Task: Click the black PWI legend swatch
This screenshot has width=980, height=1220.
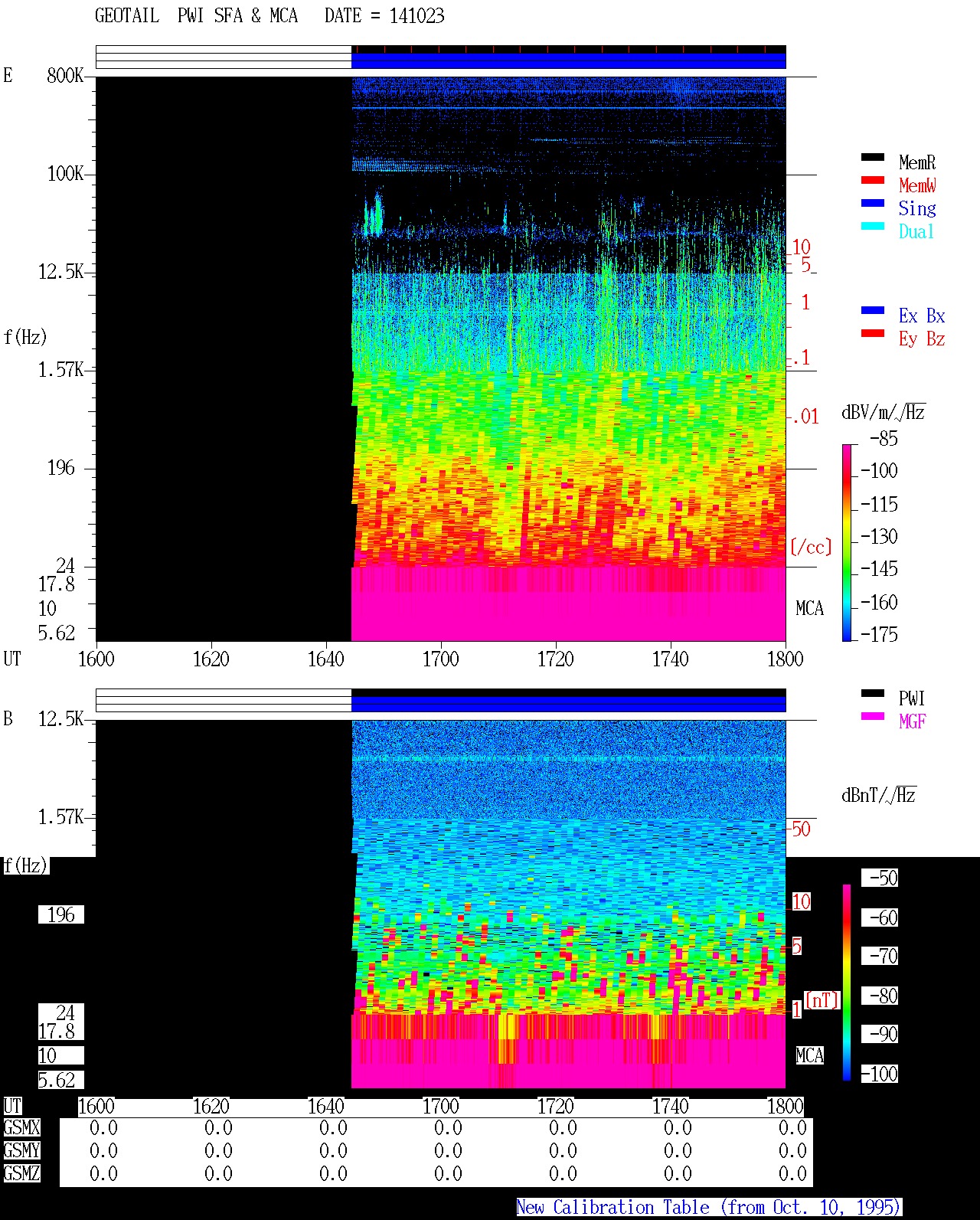Action: point(873,693)
